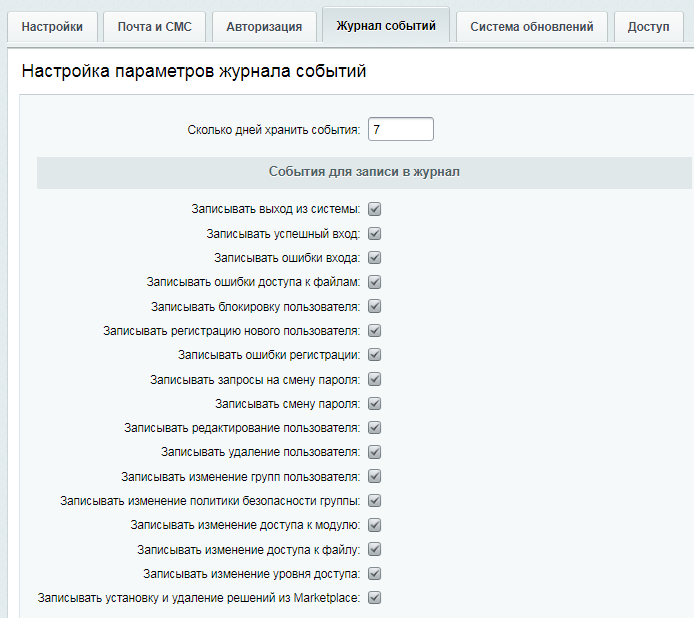Select the Авторизация tab
The image size is (694, 618).
click(264, 27)
